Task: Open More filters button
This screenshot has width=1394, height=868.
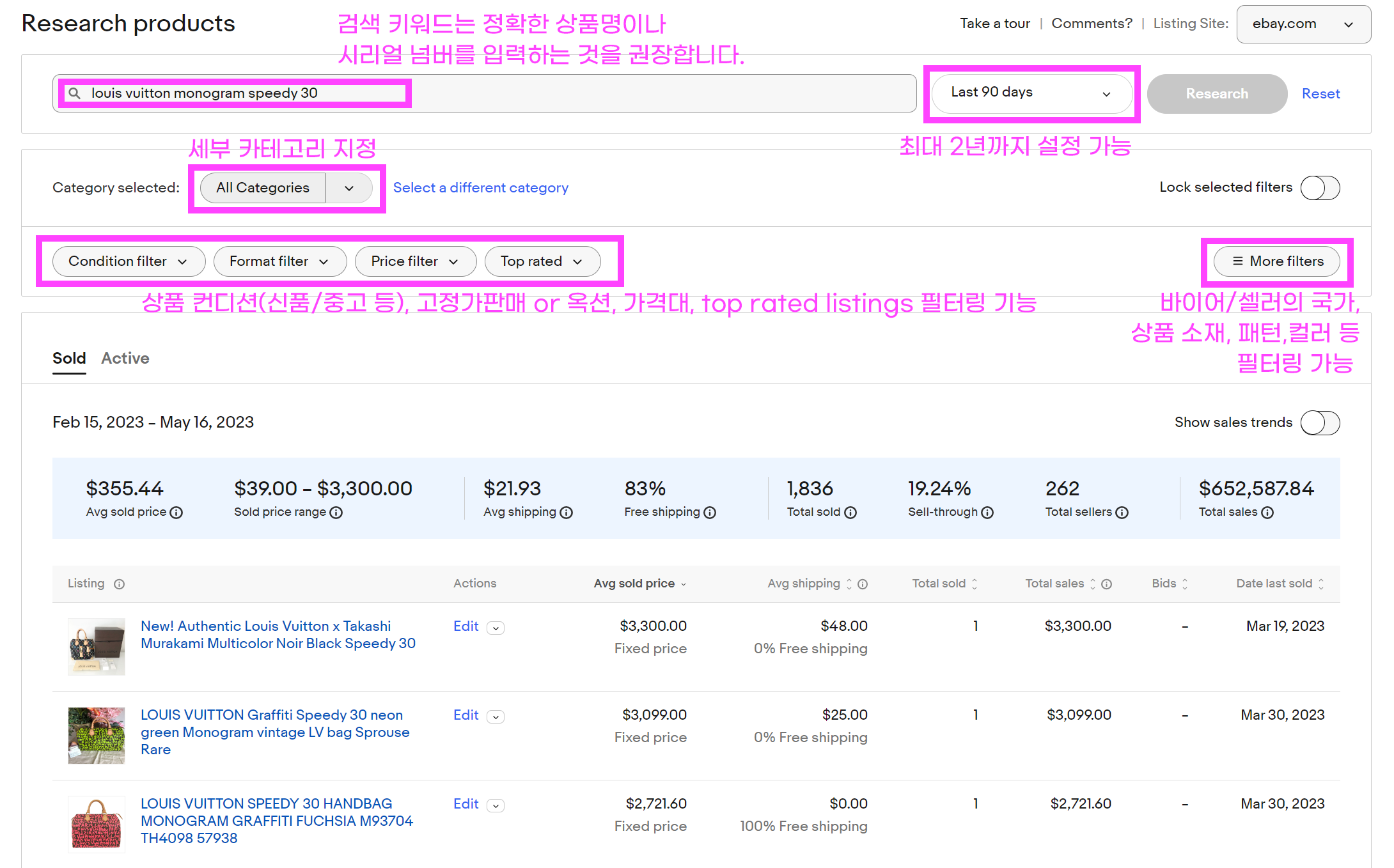Action: pyautogui.click(x=1277, y=261)
